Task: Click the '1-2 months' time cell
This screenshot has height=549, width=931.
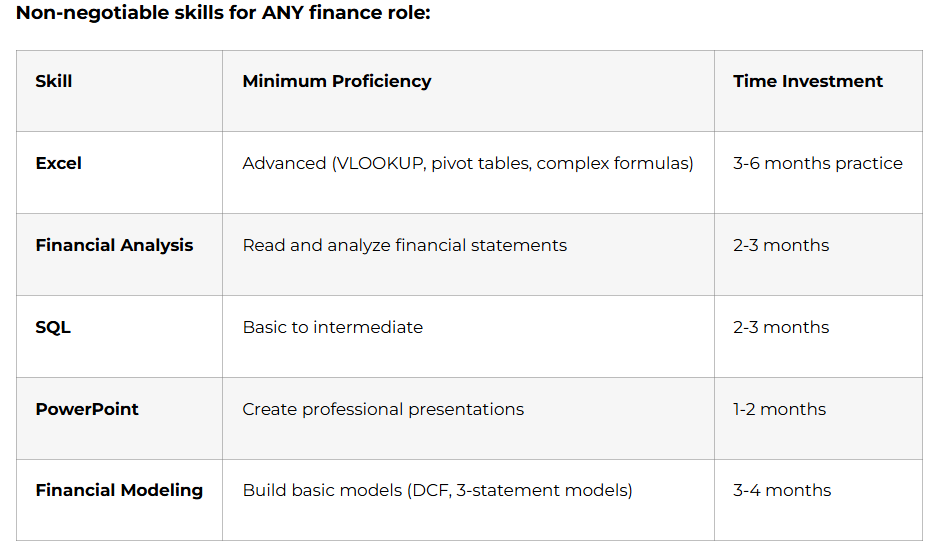Action: [779, 409]
